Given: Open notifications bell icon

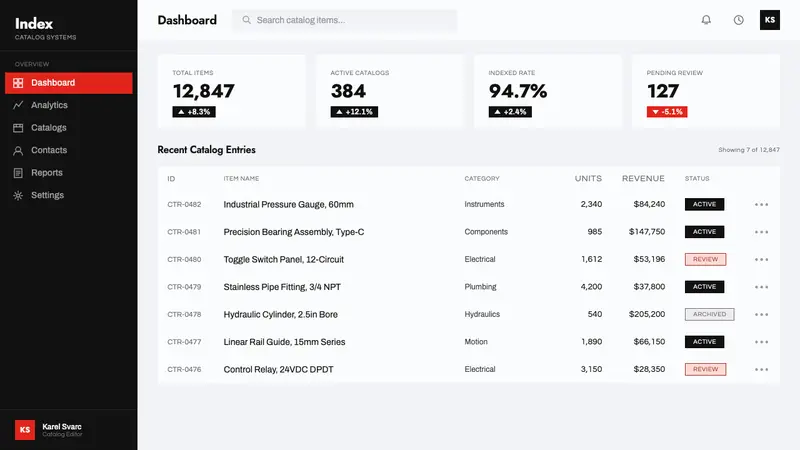Looking at the screenshot, I should click(706, 20).
